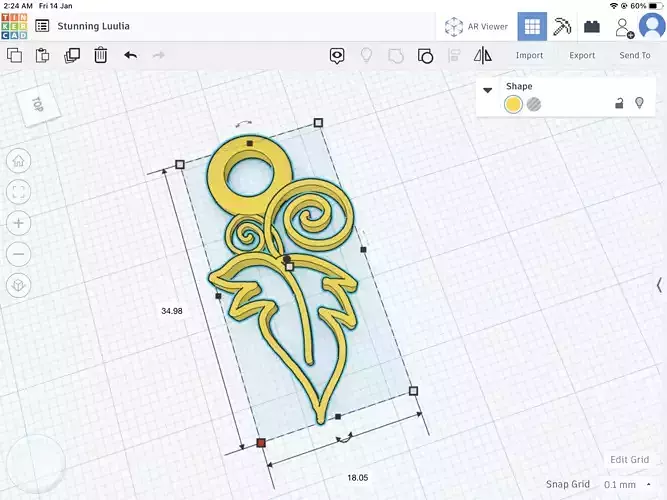Click the TOP view cube

point(38,105)
